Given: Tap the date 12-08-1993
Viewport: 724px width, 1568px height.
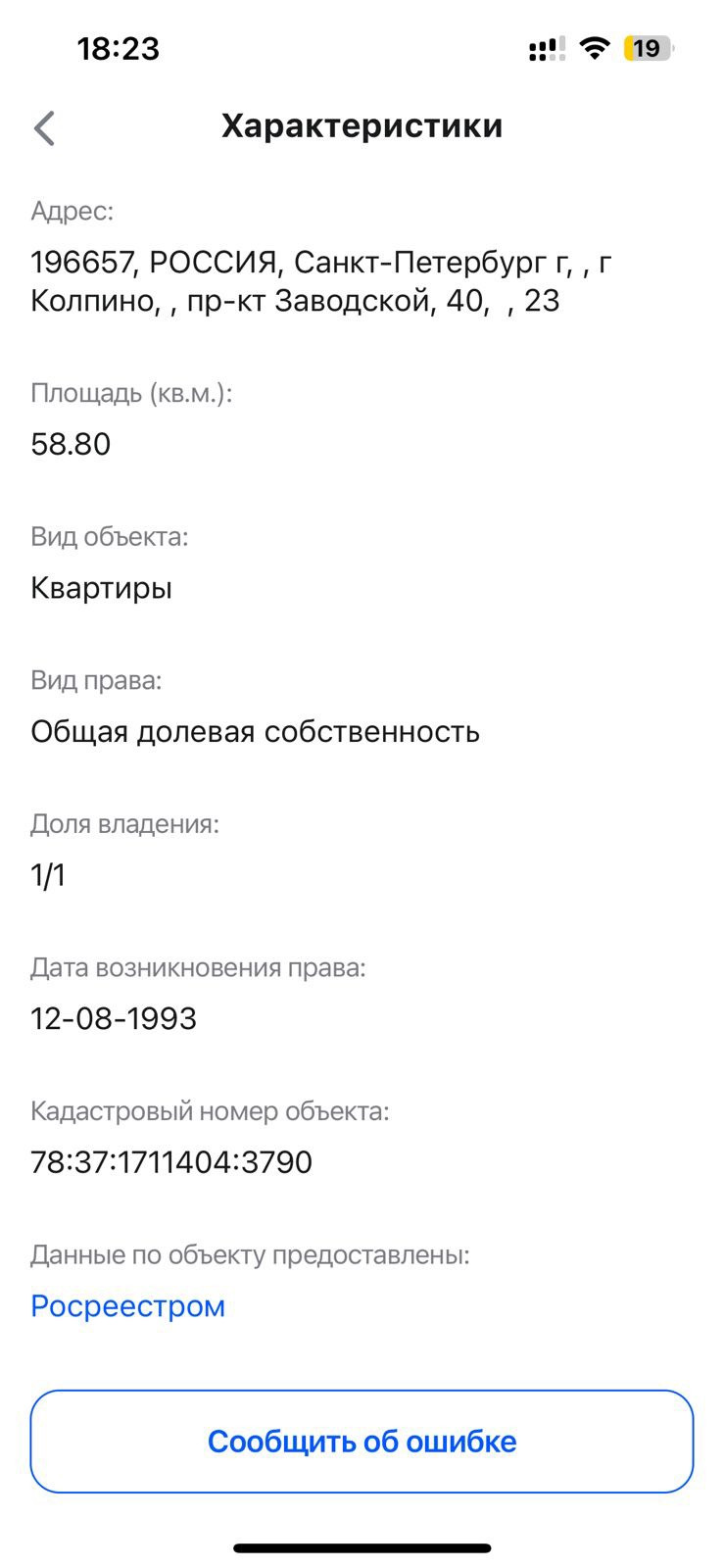Looking at the screenshot, I should tap(114, 1019).
